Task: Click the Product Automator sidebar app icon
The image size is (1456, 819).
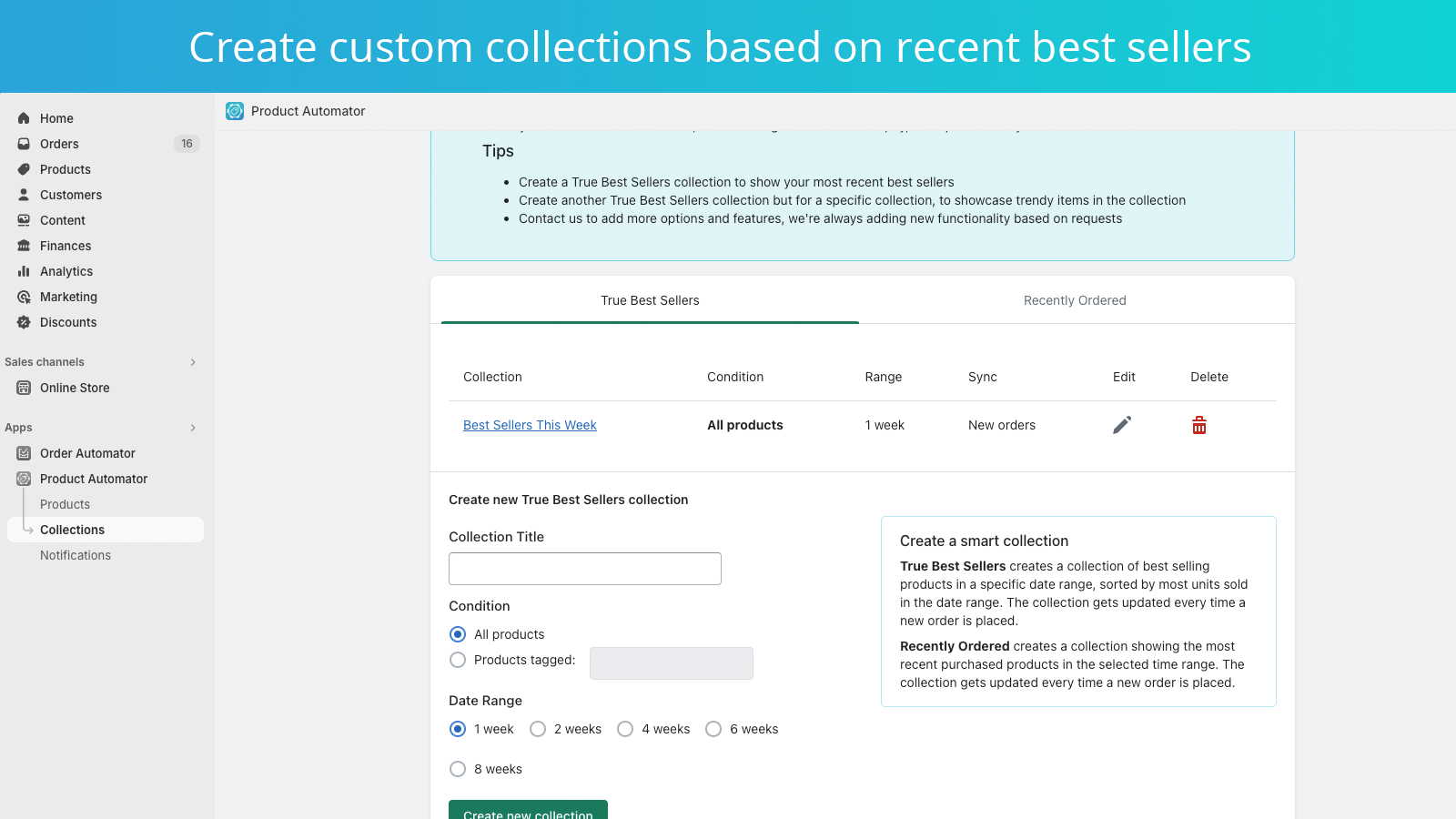Action: (24, 479)
